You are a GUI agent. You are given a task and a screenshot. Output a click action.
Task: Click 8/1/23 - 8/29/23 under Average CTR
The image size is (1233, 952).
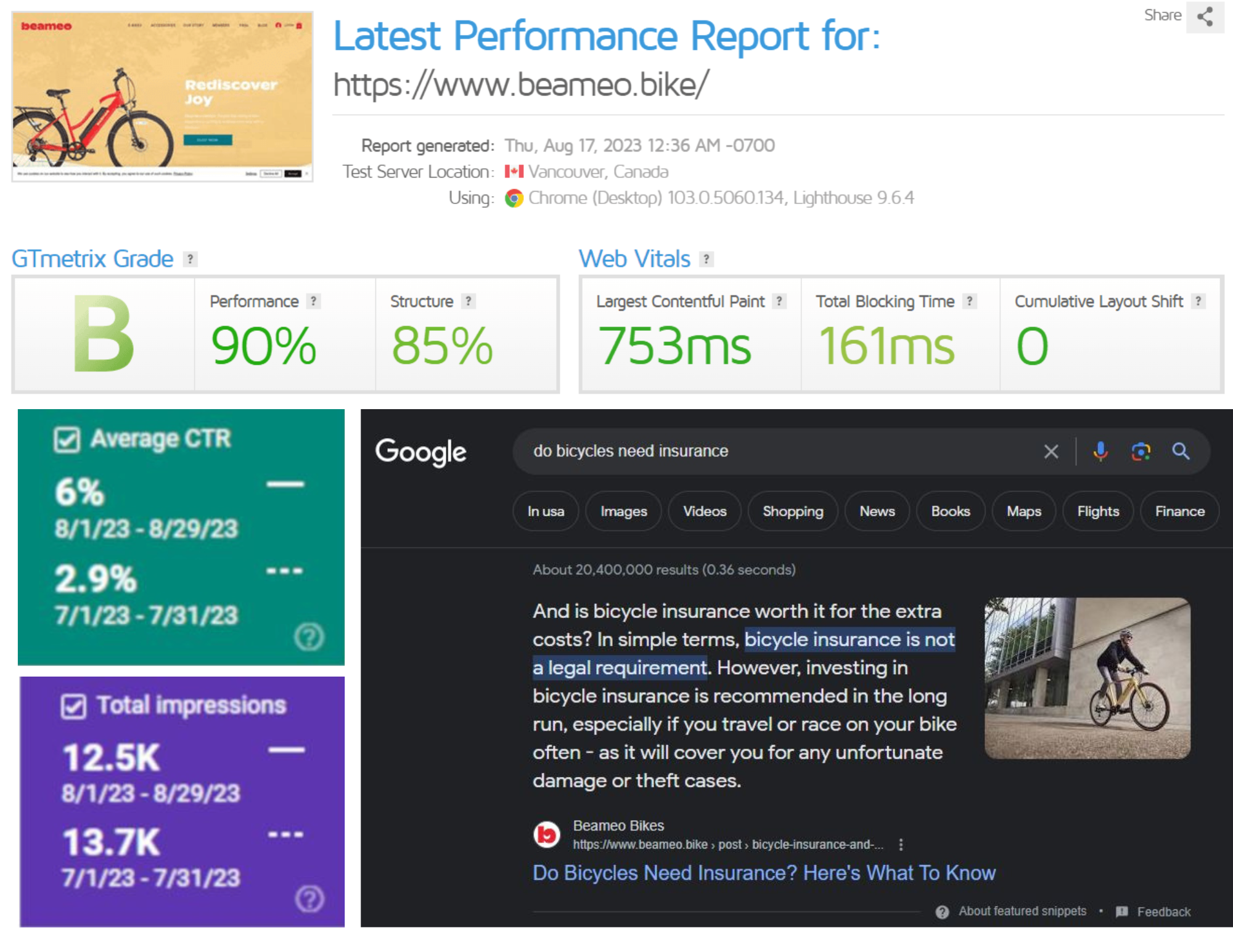coord(146,529)
